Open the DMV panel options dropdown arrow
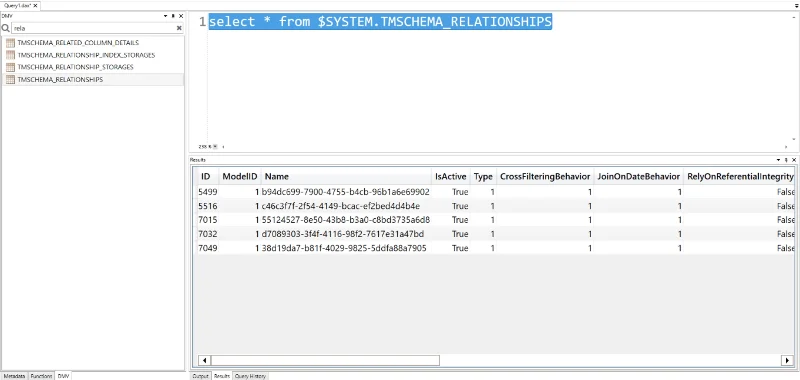Viewport: 800px width, 380px height. [166, 16]
